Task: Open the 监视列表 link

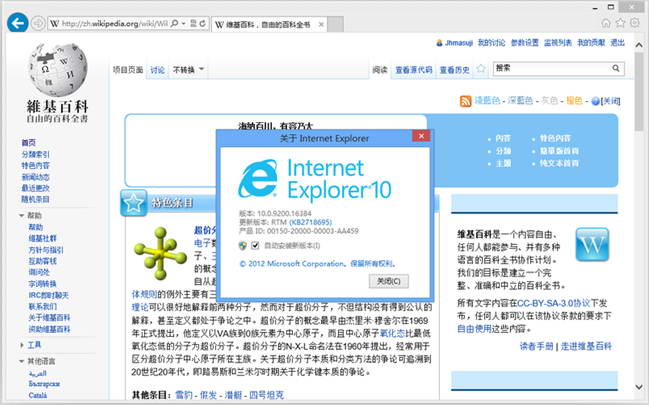Action: click(558, 42)
